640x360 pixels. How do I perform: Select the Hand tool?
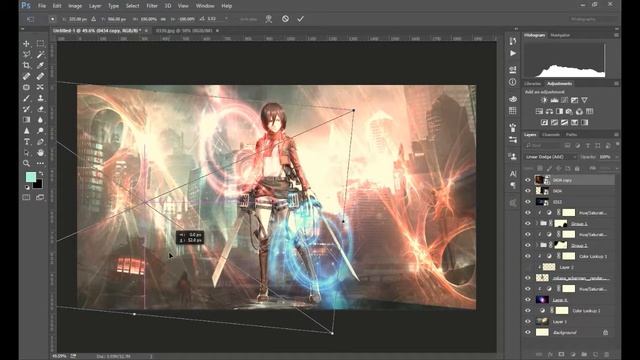tap(40, 153)
